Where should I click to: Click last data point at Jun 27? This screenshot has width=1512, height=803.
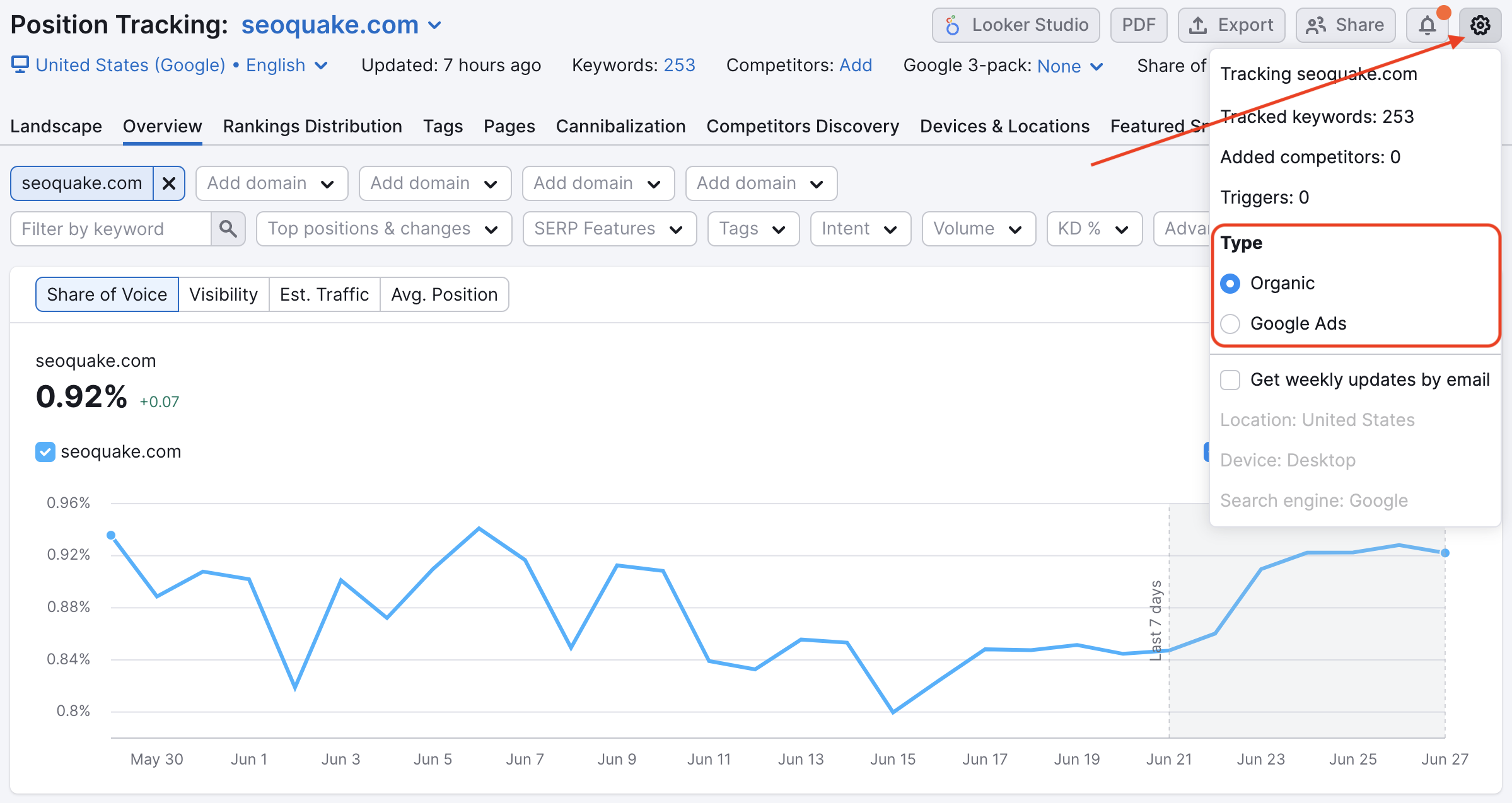(x=1445, y=553)
